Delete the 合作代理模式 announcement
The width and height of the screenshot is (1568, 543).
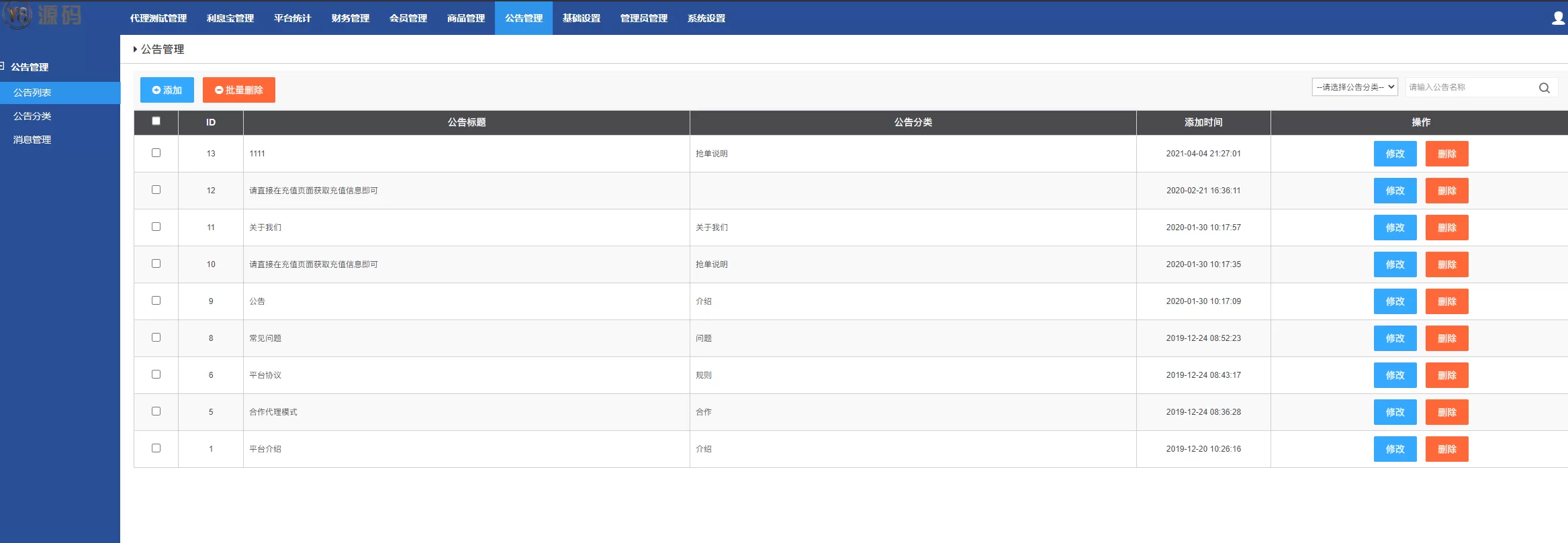(x=1446, y=412)
